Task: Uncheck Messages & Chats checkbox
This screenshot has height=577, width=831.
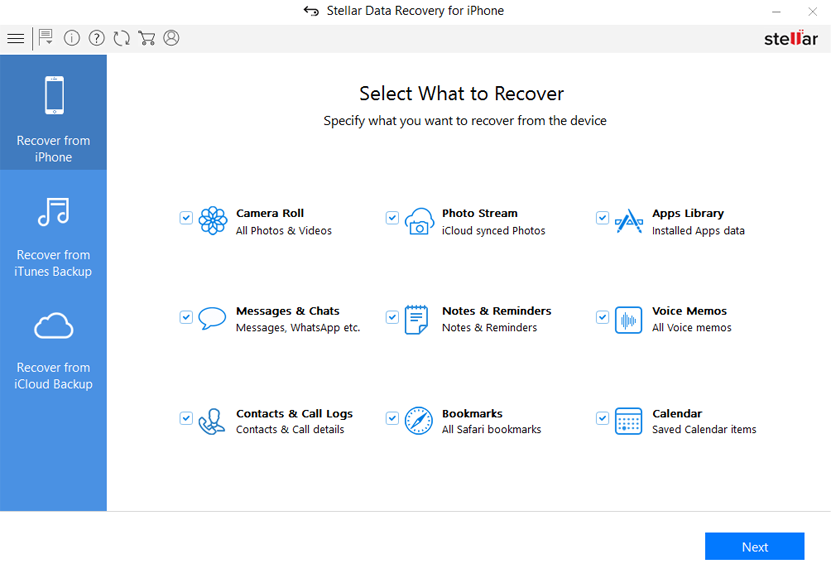Action: pyautogui.click(x=186, y=317)
